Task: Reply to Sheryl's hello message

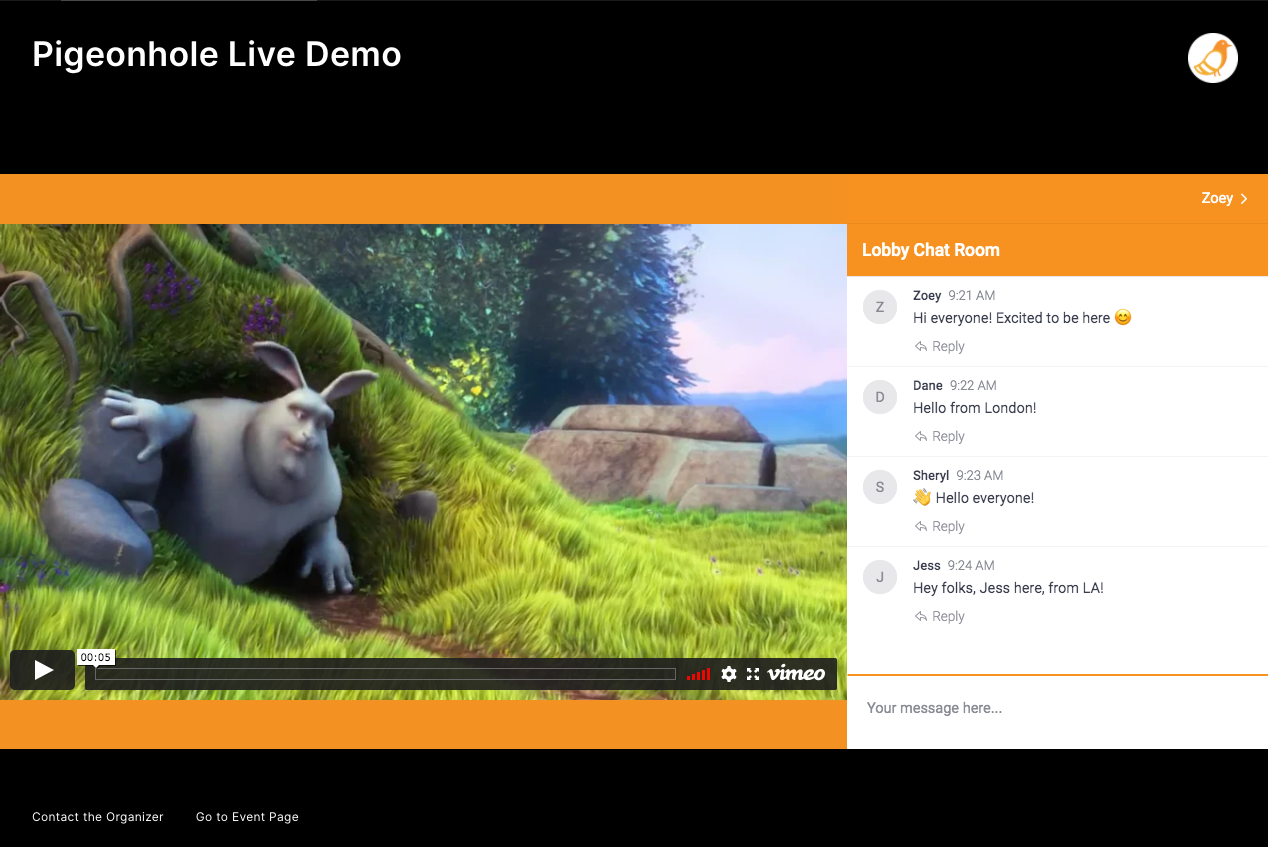Action: coord(939,526)
